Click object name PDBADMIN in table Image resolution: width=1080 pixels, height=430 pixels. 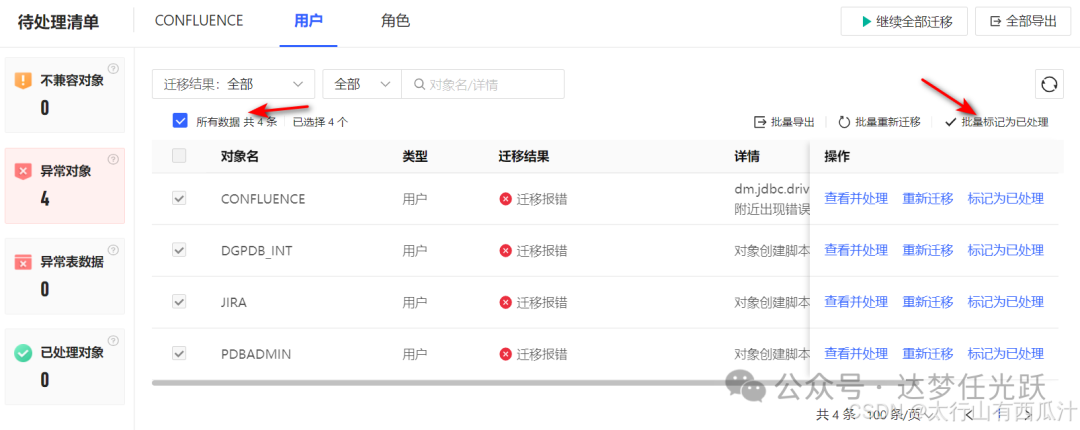pyautogui.click(x=256, y=354)
